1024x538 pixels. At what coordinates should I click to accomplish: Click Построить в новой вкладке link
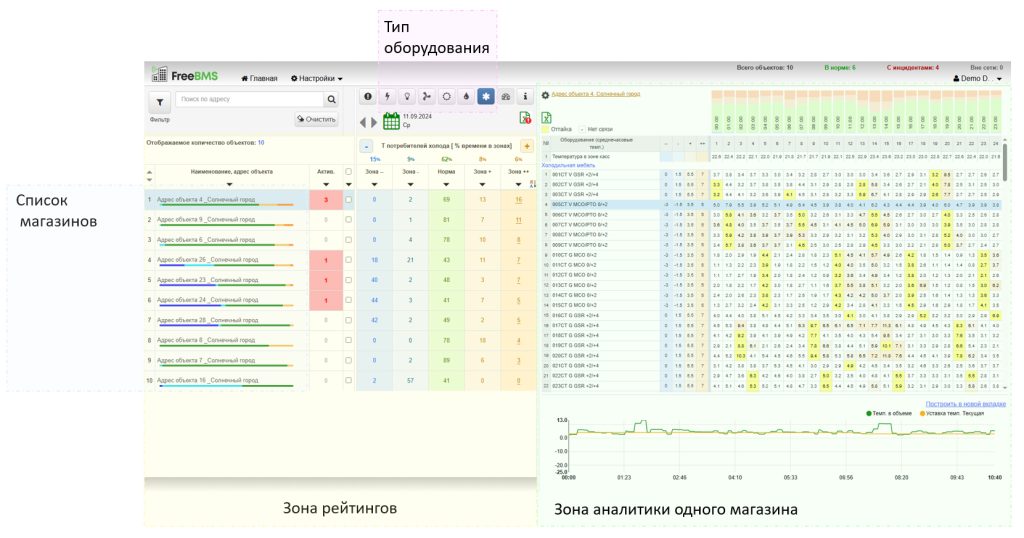point(965,404)
